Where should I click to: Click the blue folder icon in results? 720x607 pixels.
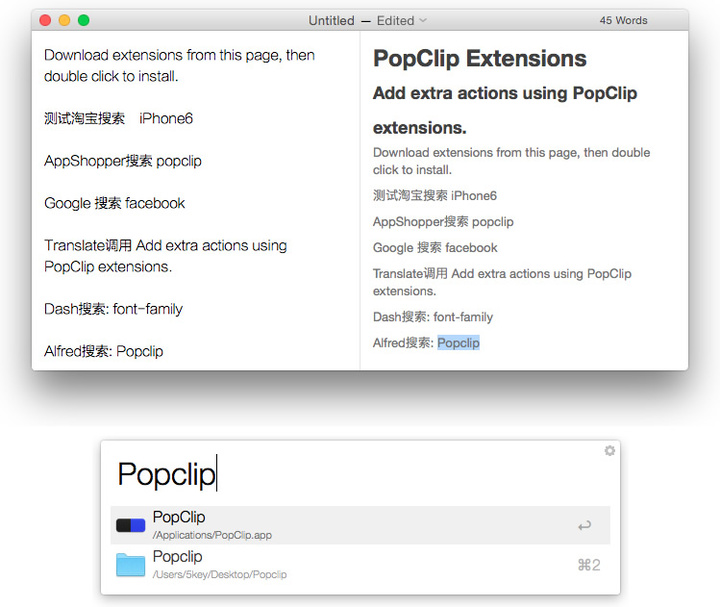click(x=131, y=565)
